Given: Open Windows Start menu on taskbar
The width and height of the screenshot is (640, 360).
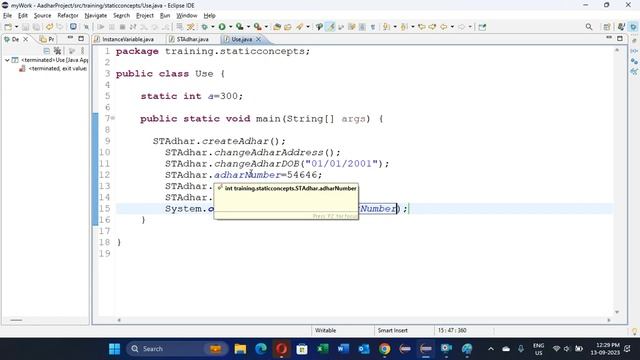Looking at the screenshot, I should (x=115, y=349).
